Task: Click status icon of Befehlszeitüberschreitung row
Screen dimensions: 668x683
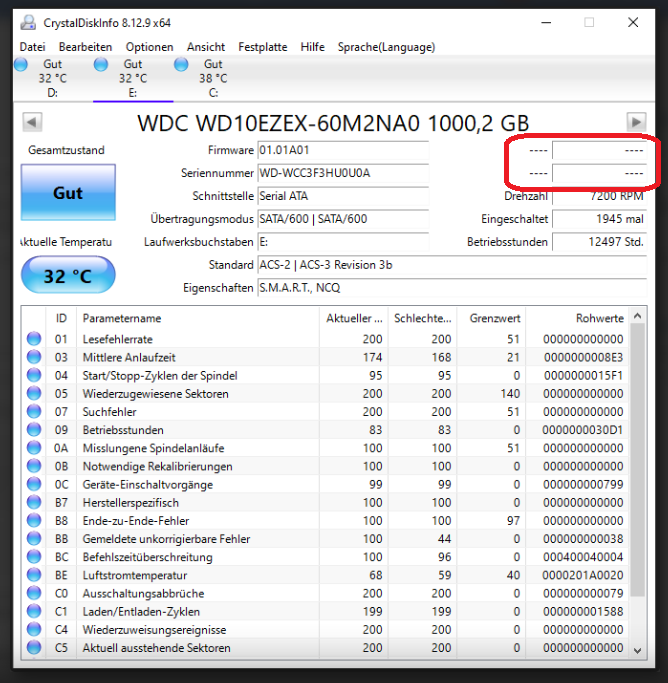Action: (x=34, y=557)
